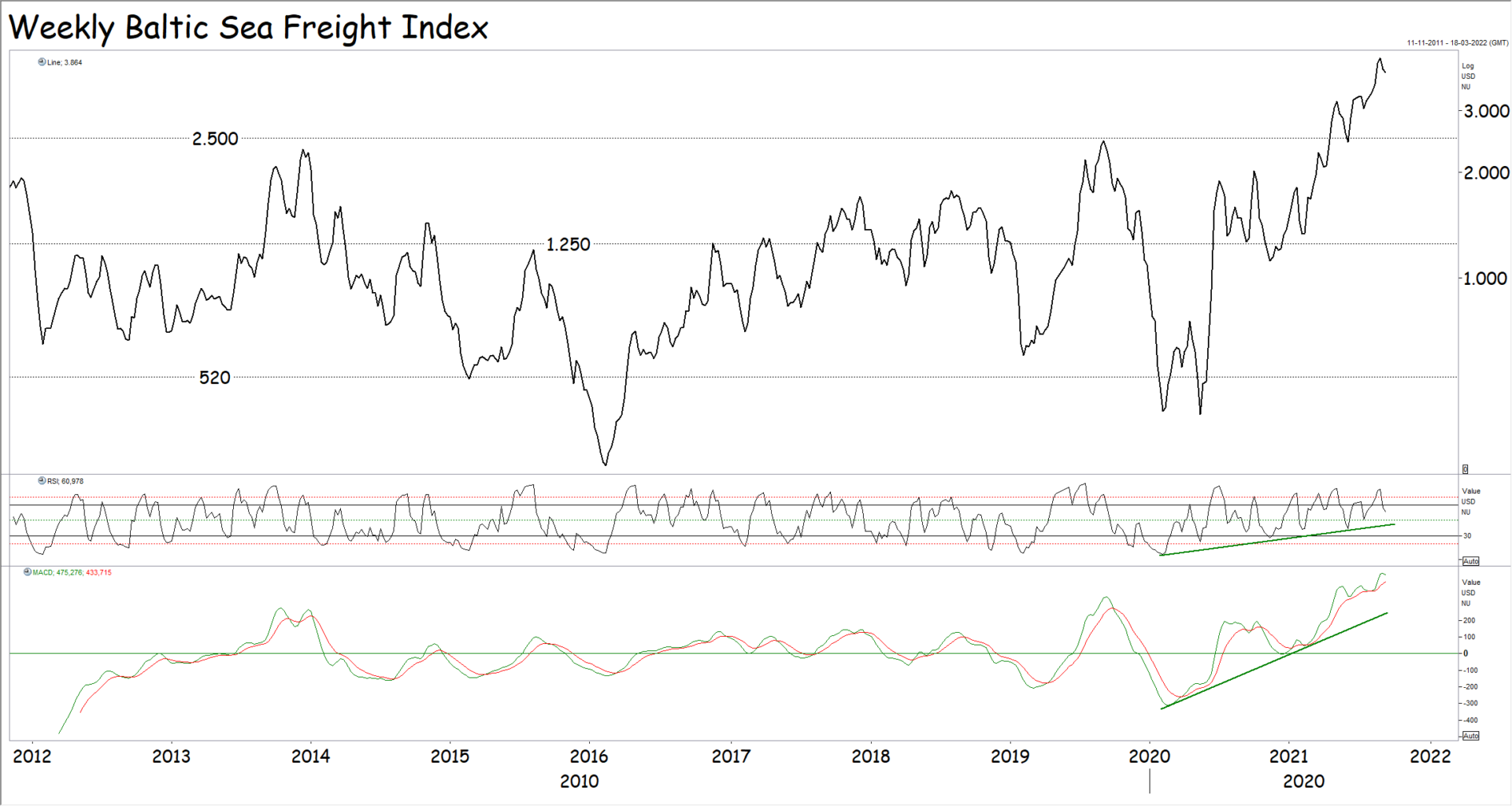Image resolution: width=1512 pixels, height=806 pixels.
Task: Click the MACD red signal value 433,715
Action: point(98,572)
